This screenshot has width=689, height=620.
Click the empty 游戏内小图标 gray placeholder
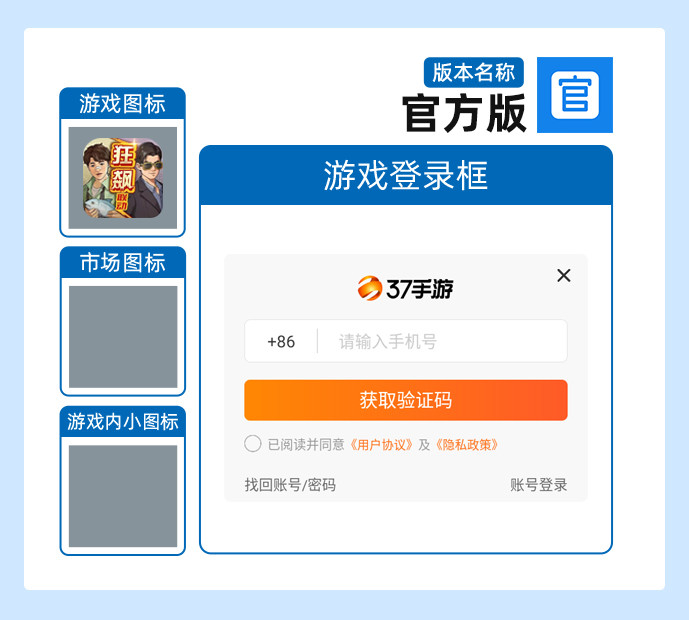click(123, 496)
